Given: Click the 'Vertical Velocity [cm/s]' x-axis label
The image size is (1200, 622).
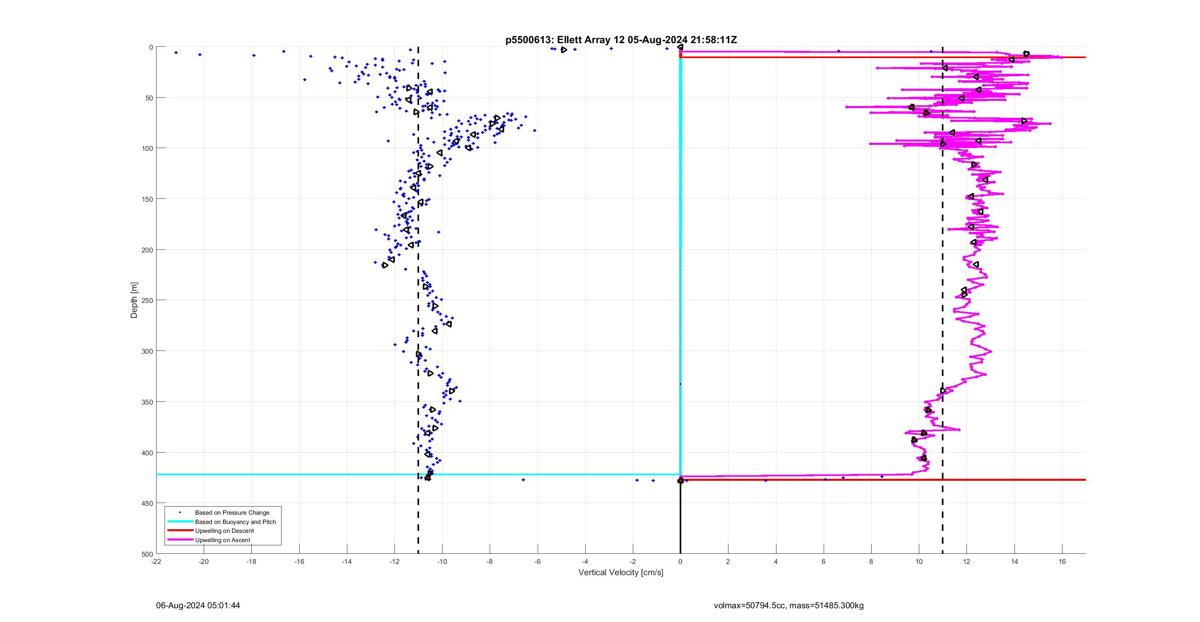Looking at the screenshot, I should [x=621, y=573].
